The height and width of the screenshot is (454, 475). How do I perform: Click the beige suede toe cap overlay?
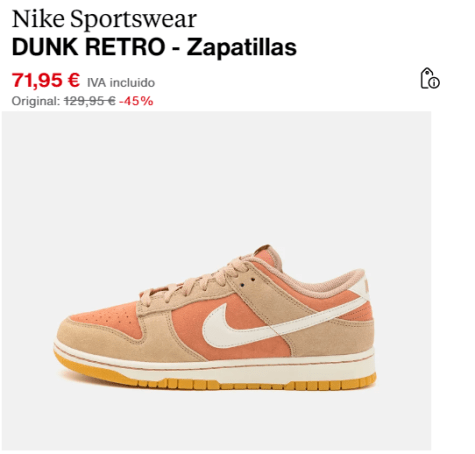pos(100,337)
